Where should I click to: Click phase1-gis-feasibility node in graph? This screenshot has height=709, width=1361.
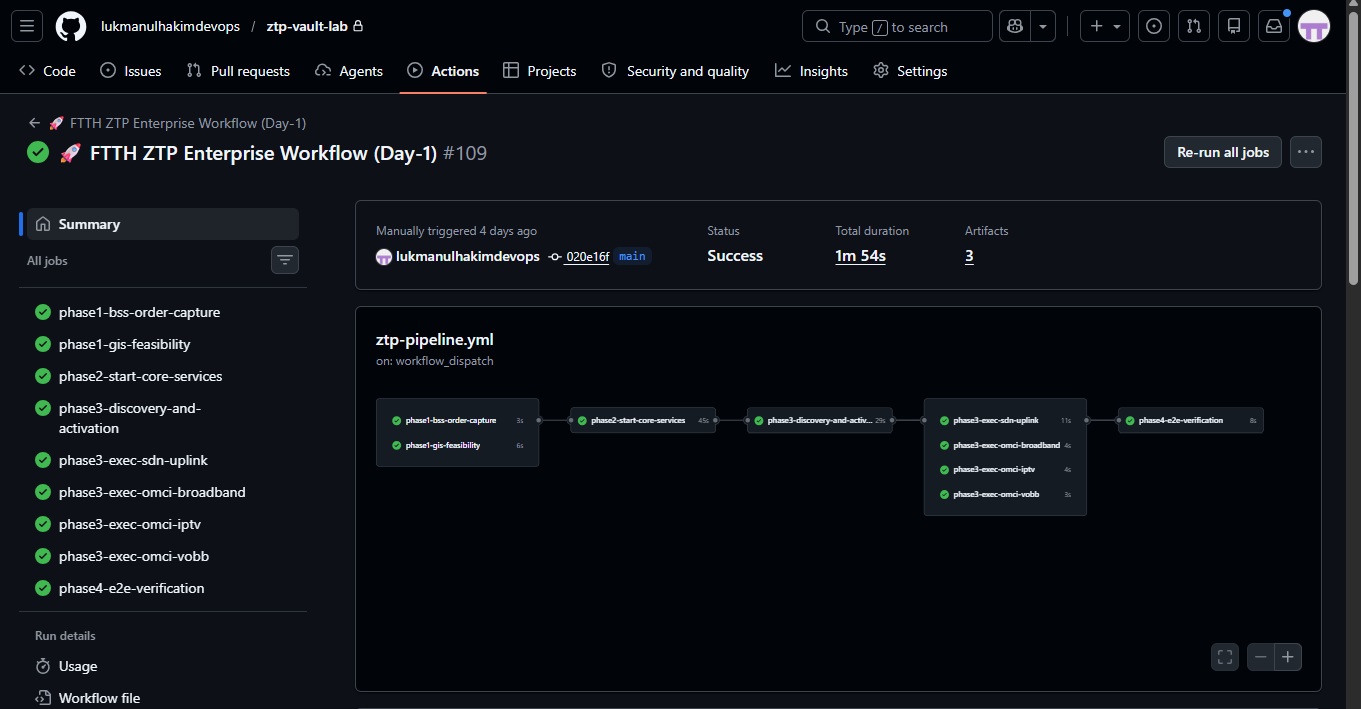click(457, 445)
